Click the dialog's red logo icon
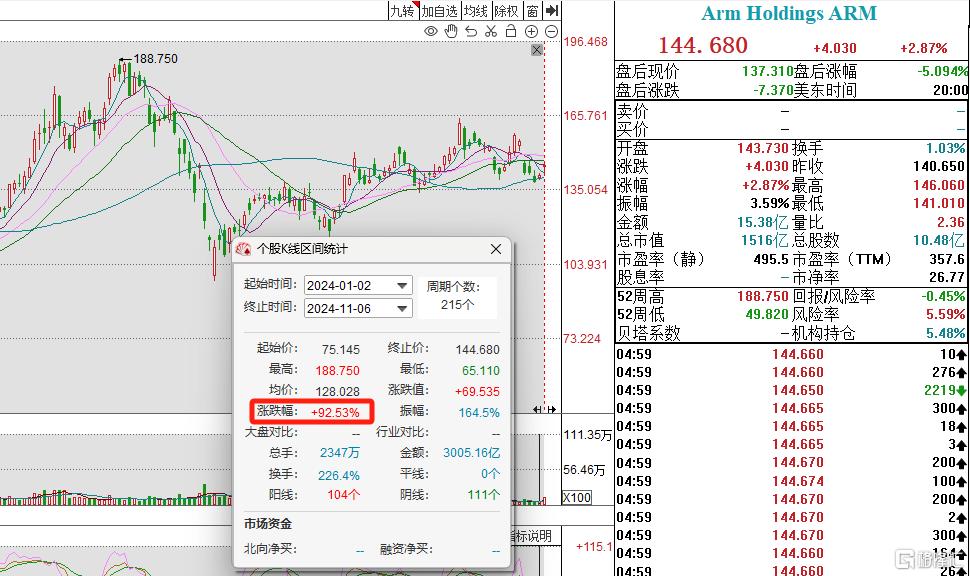Viewport: 970px width, 576px height. click(243, 249)
